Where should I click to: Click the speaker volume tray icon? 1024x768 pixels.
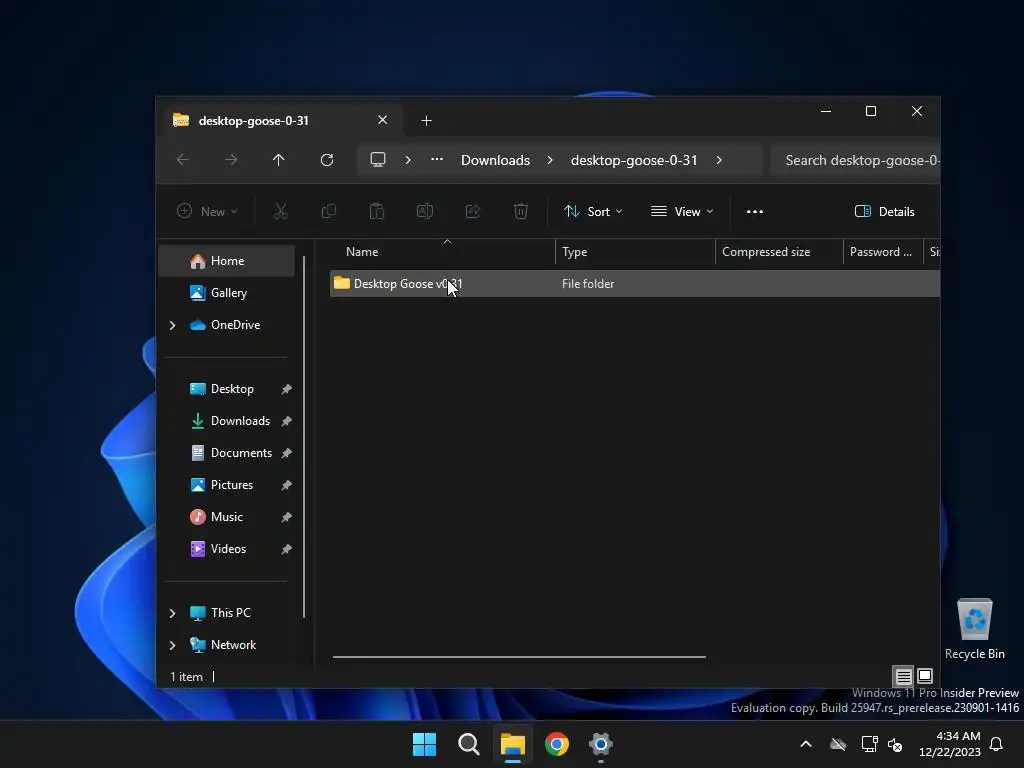click(x=895, y=744)
